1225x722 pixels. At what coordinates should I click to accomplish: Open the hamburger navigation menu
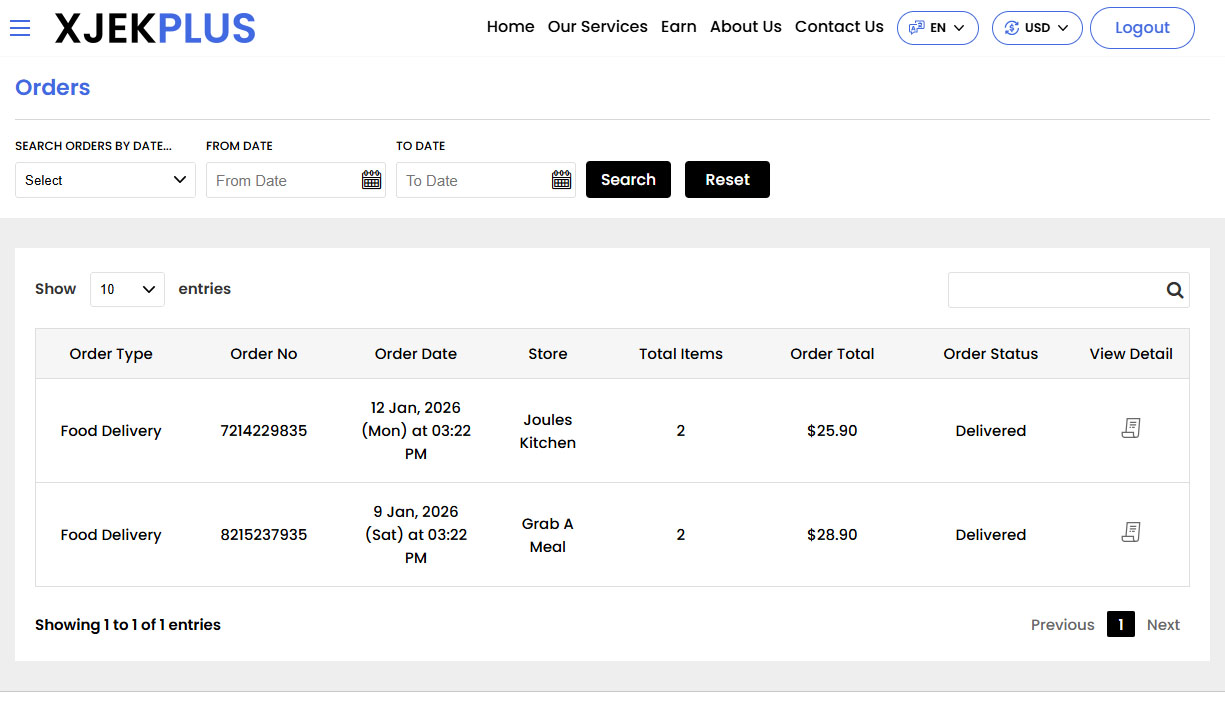(x=20, y=28)
